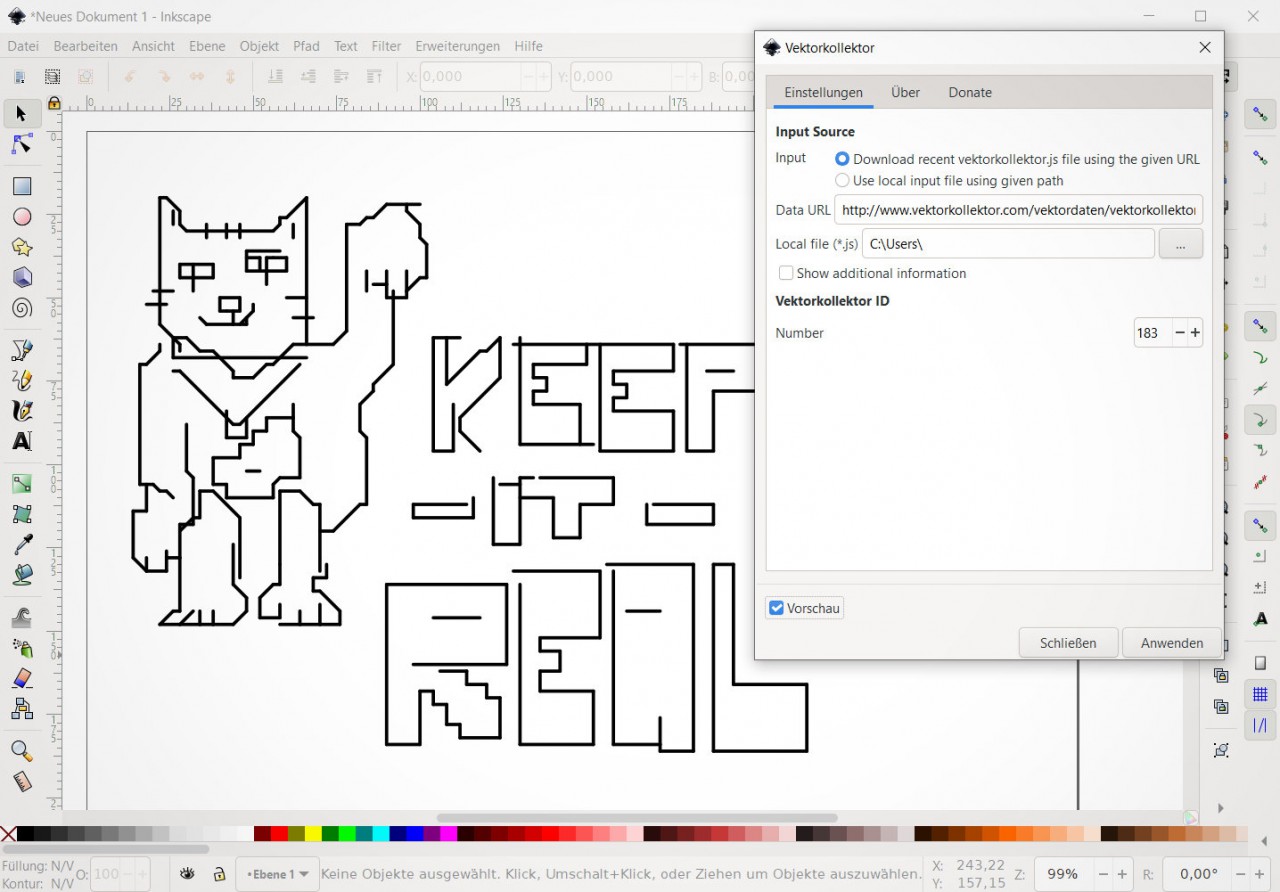Screen dimensions: 1280x892
Task: Increase Vektorkollektor ID number with plus
Action: [x=1195, y=333]
